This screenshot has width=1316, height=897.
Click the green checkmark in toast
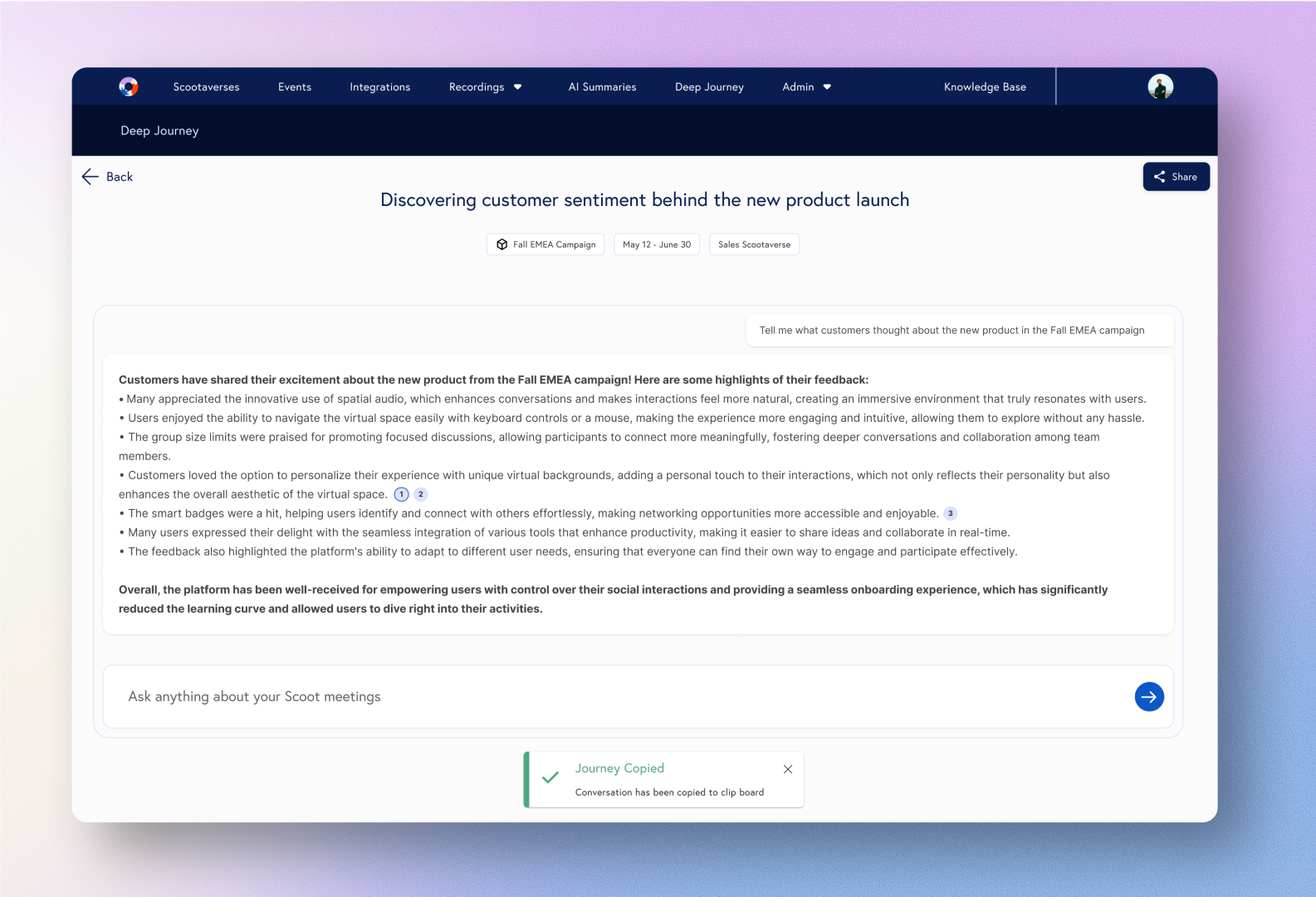[550, 777]
